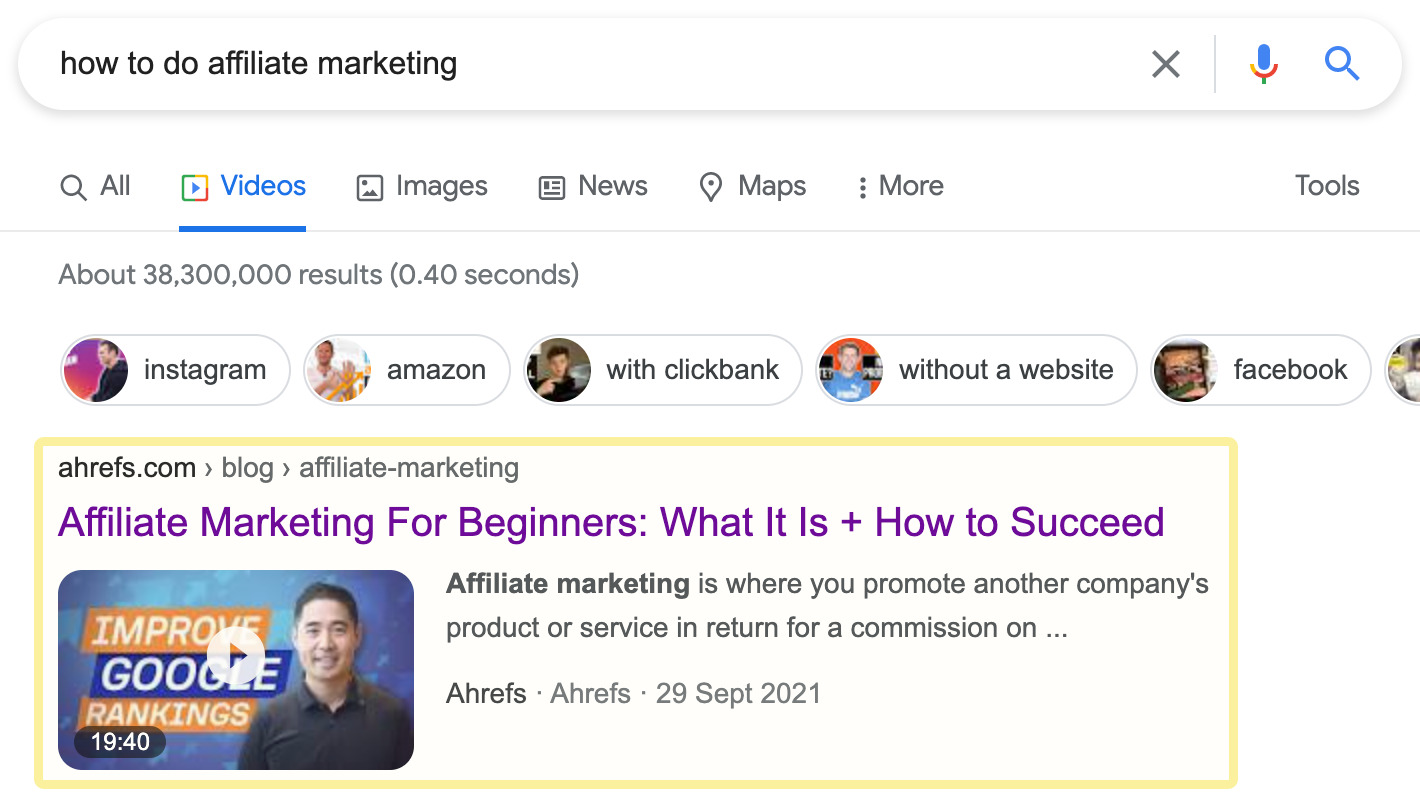The image size is (1420, 796).
Task: Open the Tools options
Action: 1326,186
